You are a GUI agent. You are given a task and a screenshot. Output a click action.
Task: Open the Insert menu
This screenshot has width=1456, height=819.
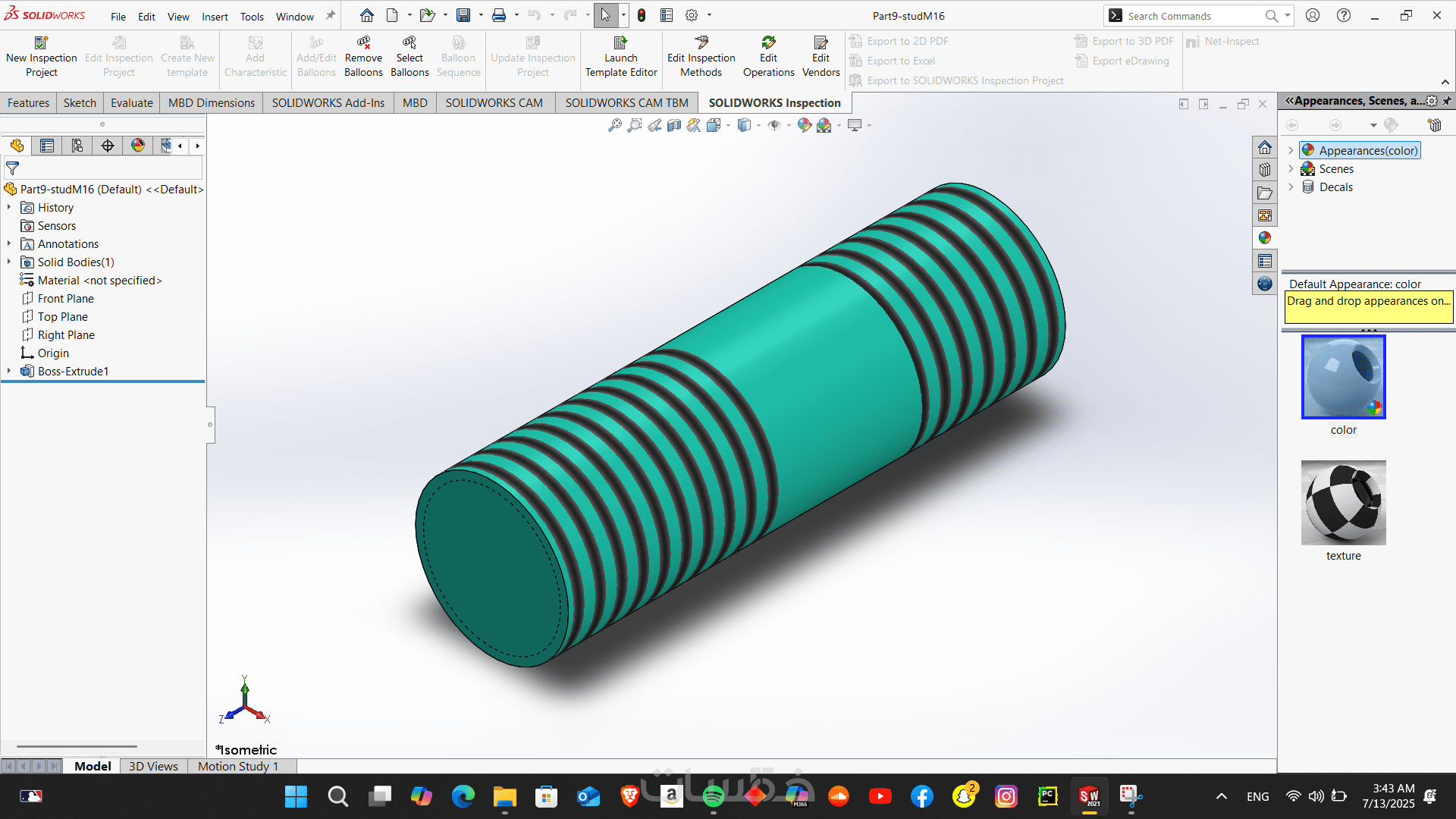[x=215, y=17]
